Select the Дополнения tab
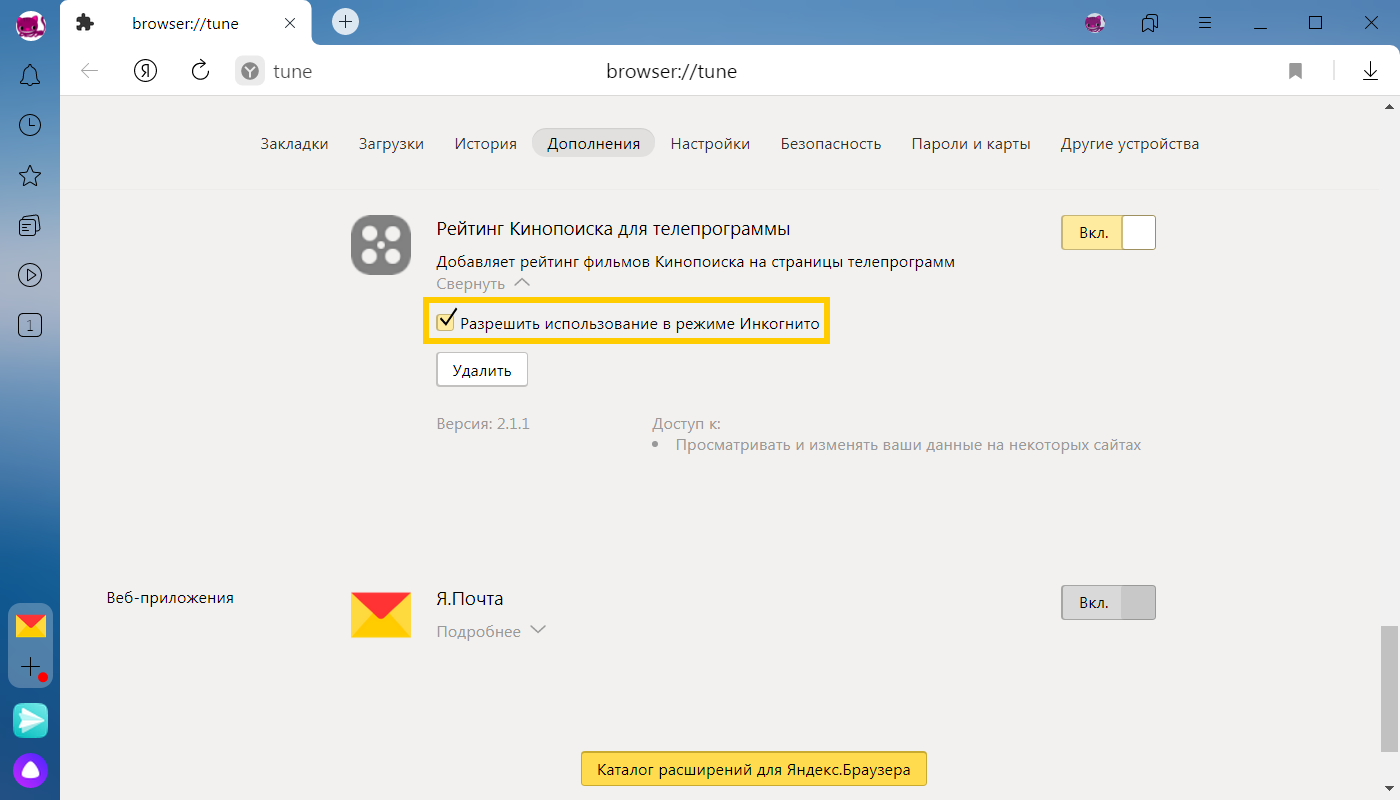 (x=593, y=143)
